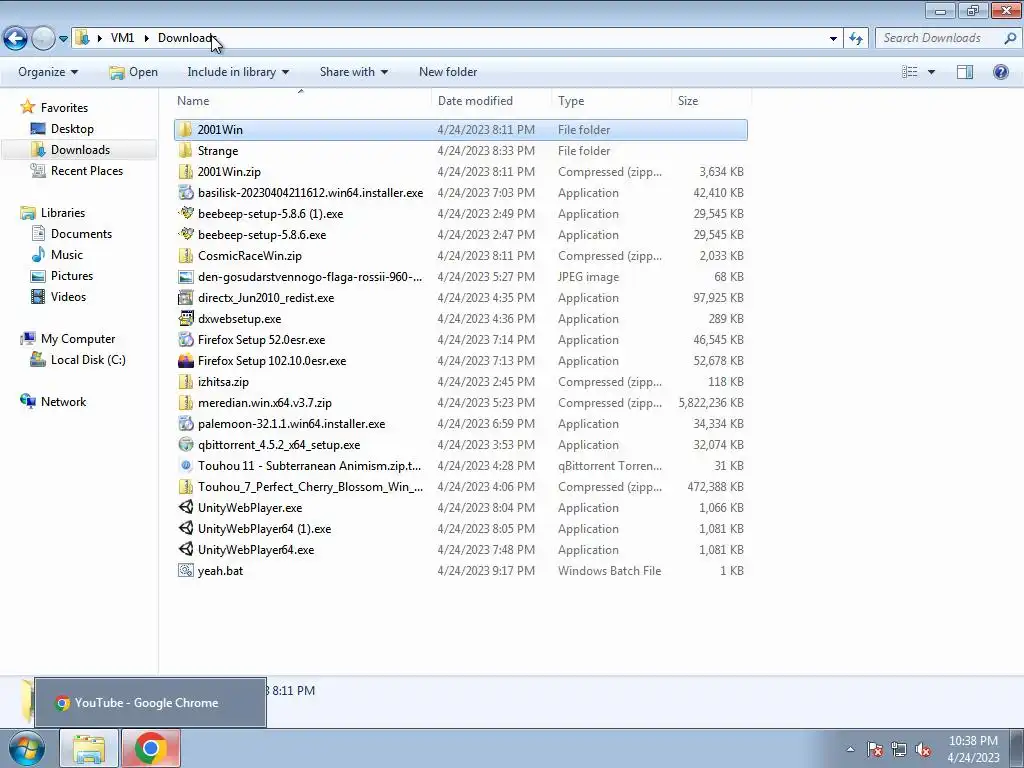Open the Documents library
Screen dimensions: 1024x768
coord(81,234)
